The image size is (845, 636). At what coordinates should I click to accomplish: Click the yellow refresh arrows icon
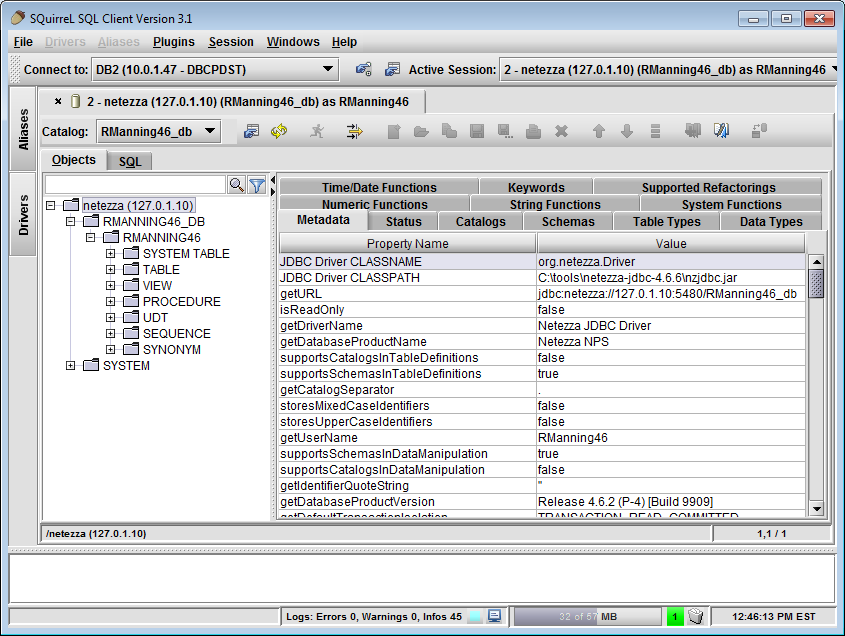279,131
